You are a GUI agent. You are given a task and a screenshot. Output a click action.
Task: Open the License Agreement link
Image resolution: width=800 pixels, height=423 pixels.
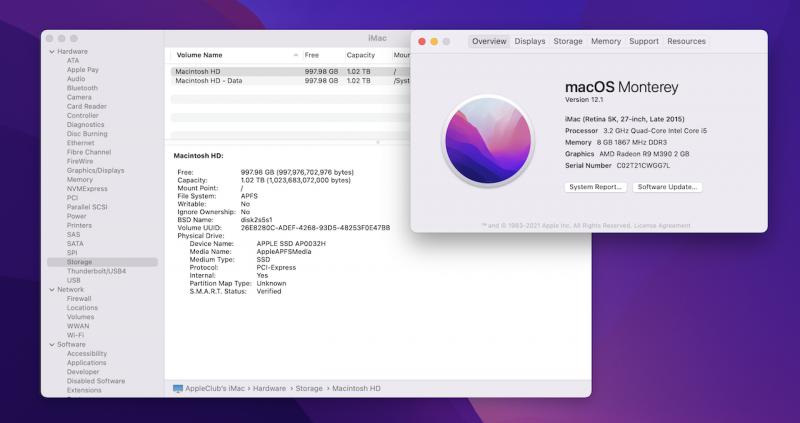(x=663, y=226)
